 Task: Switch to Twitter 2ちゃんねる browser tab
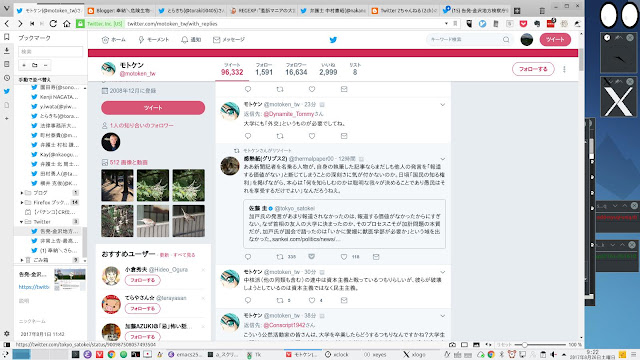pos(404,11)
